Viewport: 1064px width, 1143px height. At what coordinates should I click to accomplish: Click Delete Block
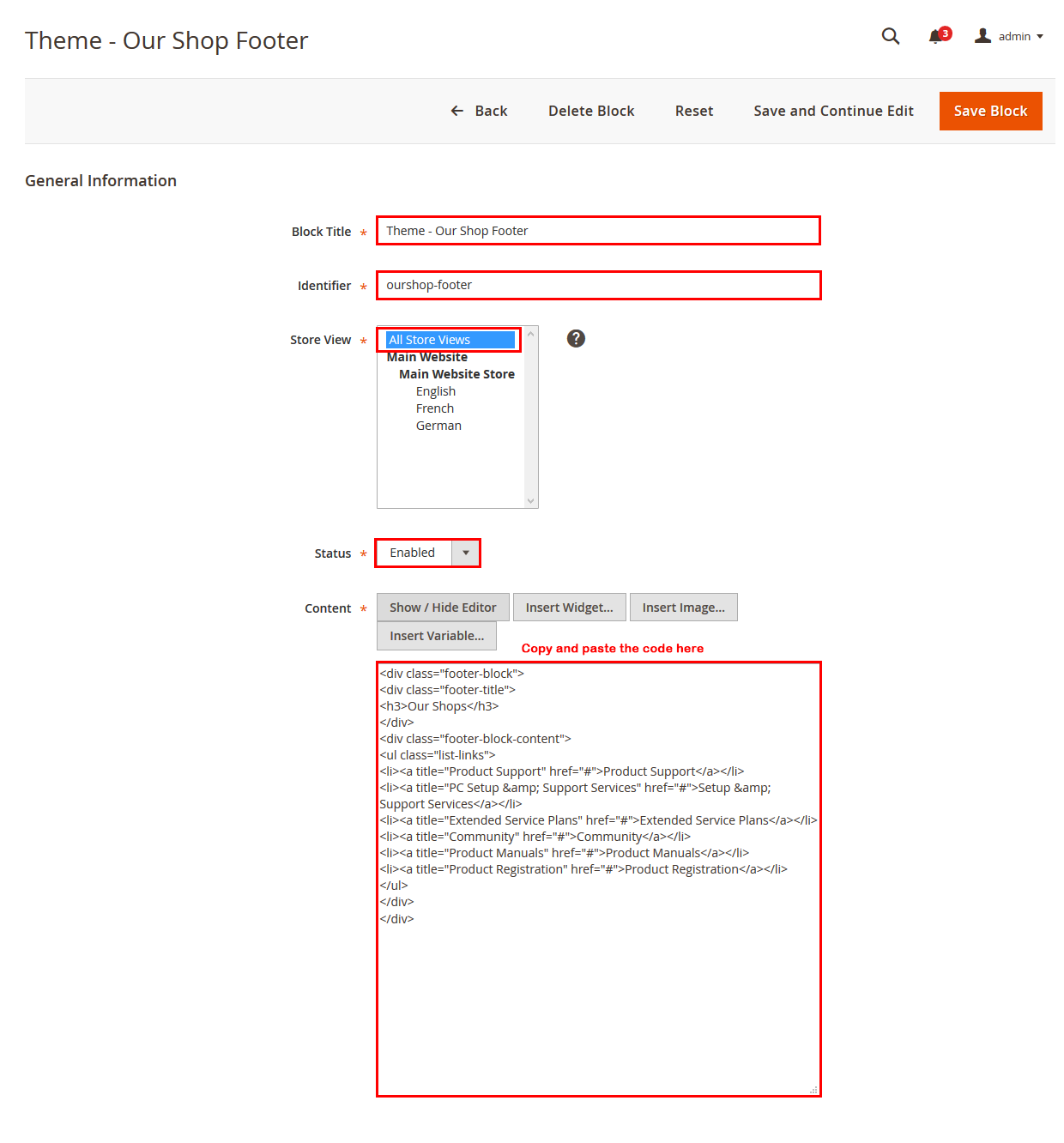591,111
